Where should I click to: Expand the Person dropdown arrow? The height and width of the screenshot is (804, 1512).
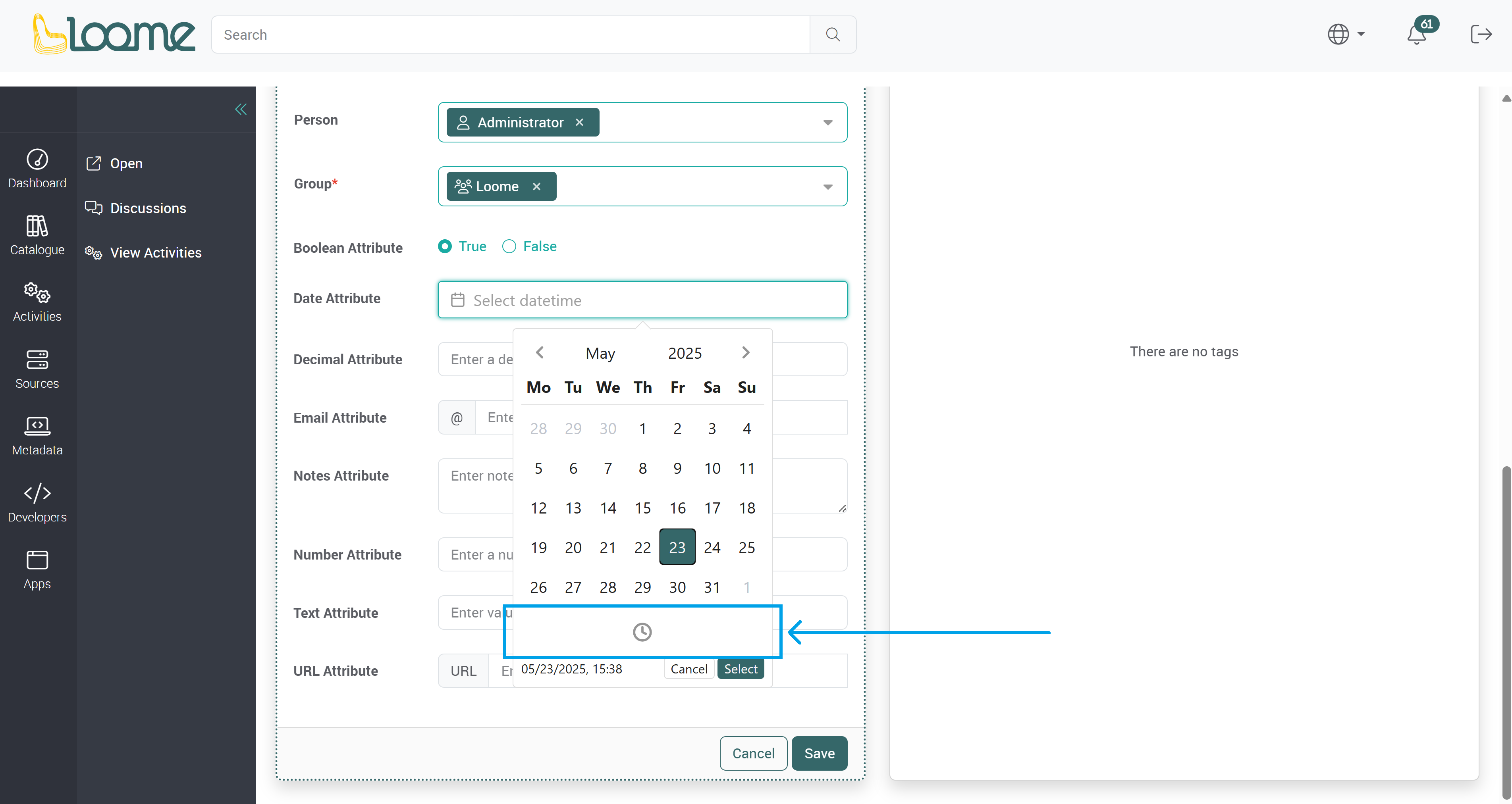coord(827,123)
